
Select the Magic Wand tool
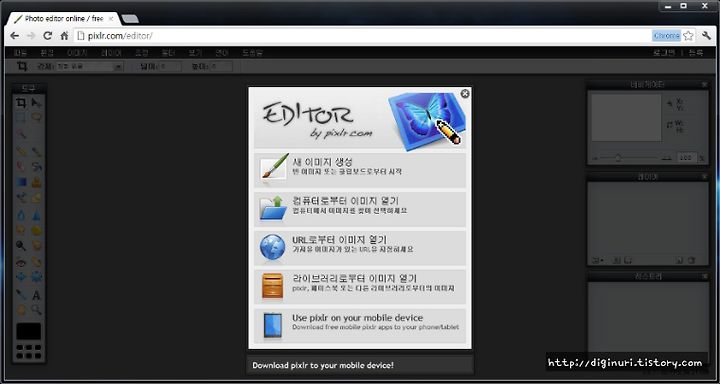(21, 134)
